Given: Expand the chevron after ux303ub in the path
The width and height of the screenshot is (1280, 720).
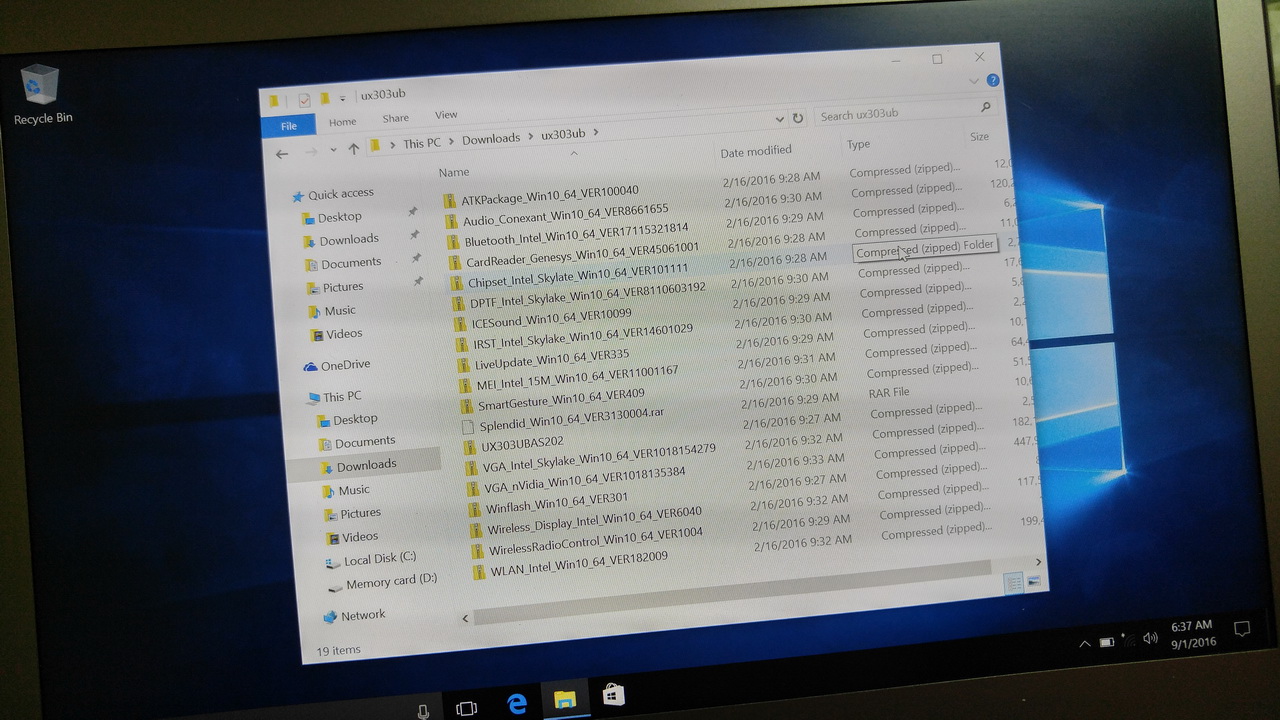Looking at the screenshot, I should [x=595, y=132].
